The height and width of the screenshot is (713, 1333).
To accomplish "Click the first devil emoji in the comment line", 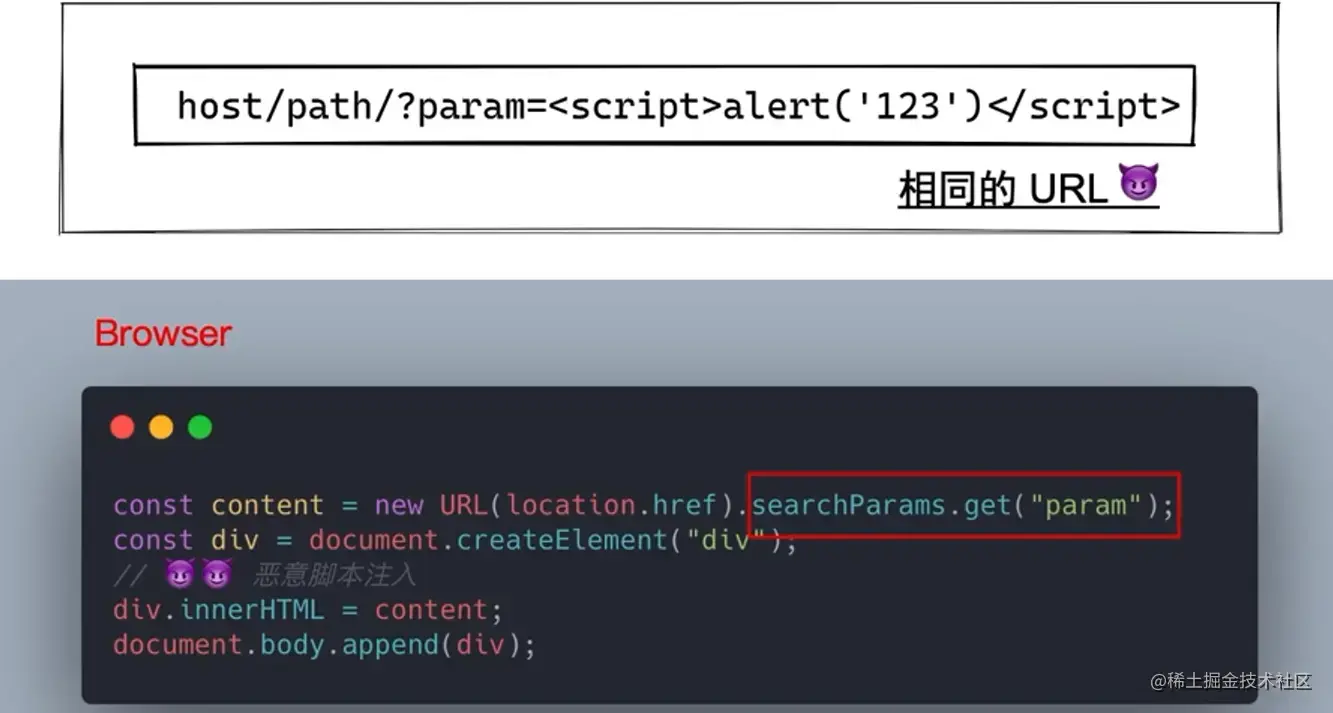I will 180,574.
